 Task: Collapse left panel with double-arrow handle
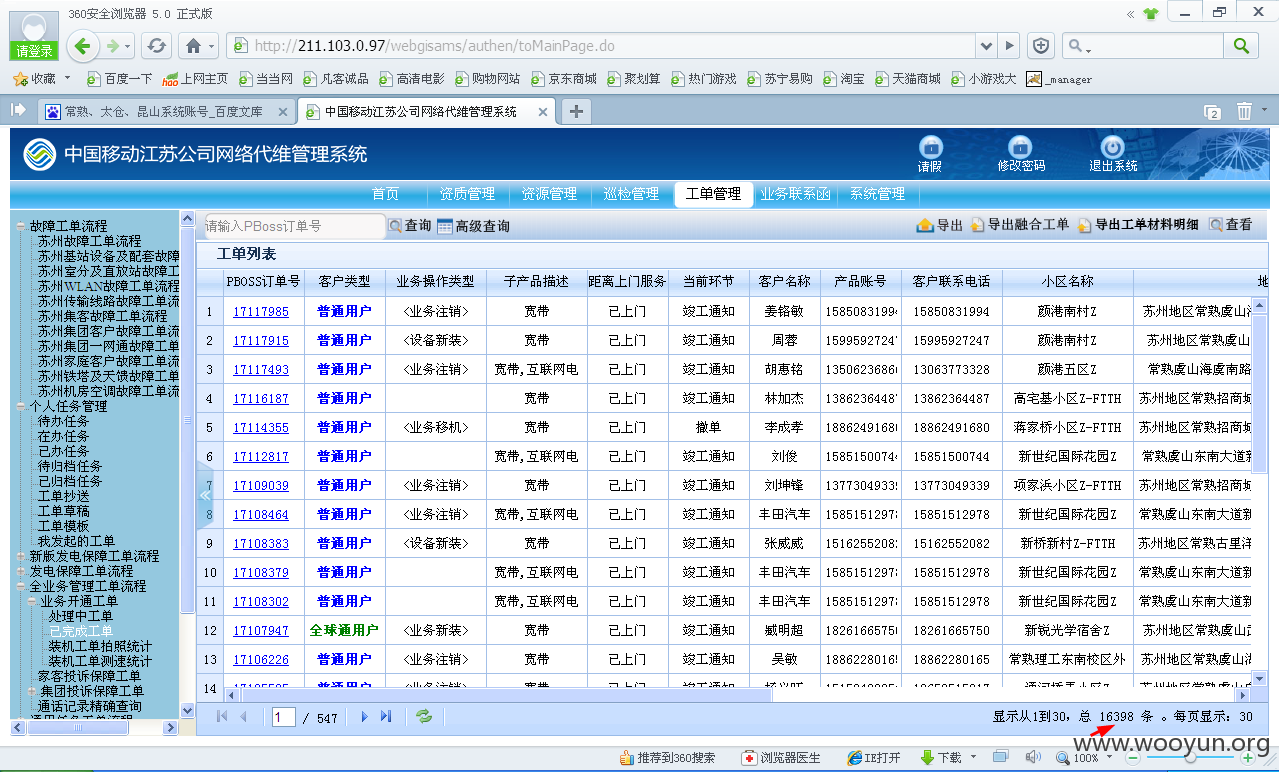[204, 495]
